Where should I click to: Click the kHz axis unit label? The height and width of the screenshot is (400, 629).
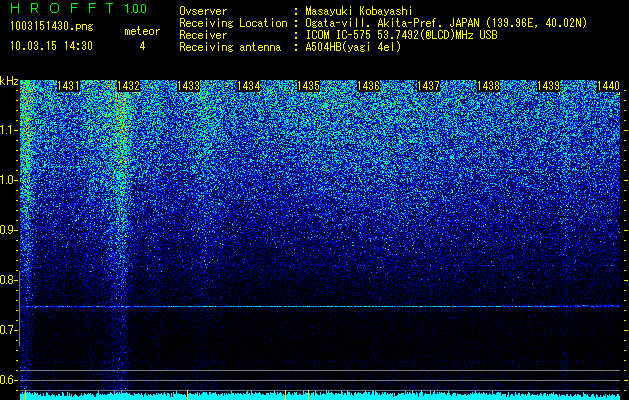click(9, 81)
